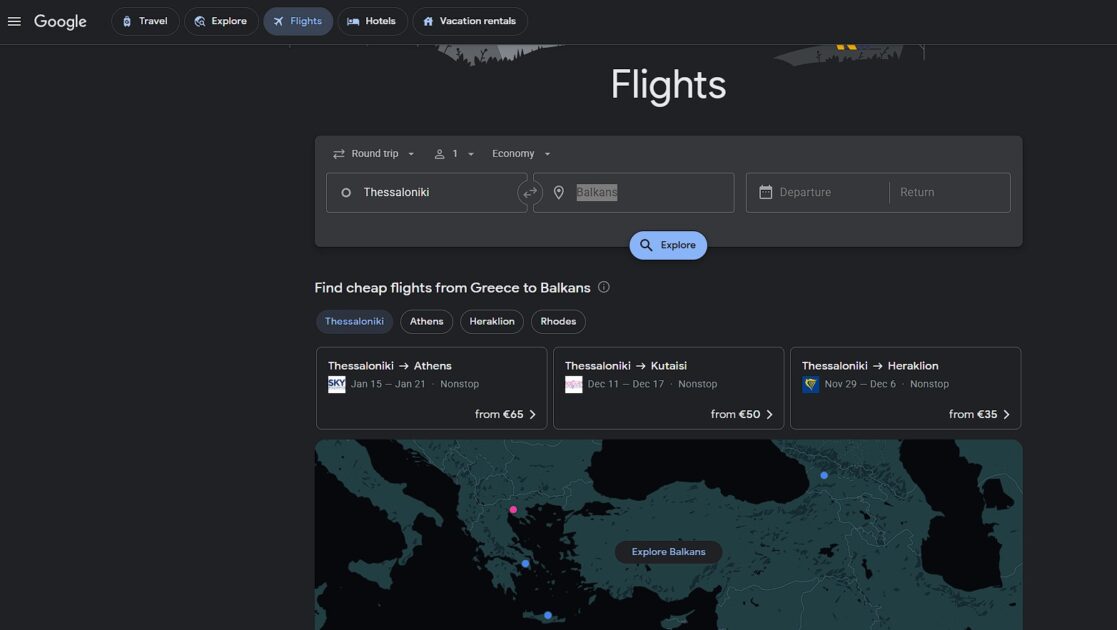
Task: Click the 'from €65' price text
Action: click(499, 414)
